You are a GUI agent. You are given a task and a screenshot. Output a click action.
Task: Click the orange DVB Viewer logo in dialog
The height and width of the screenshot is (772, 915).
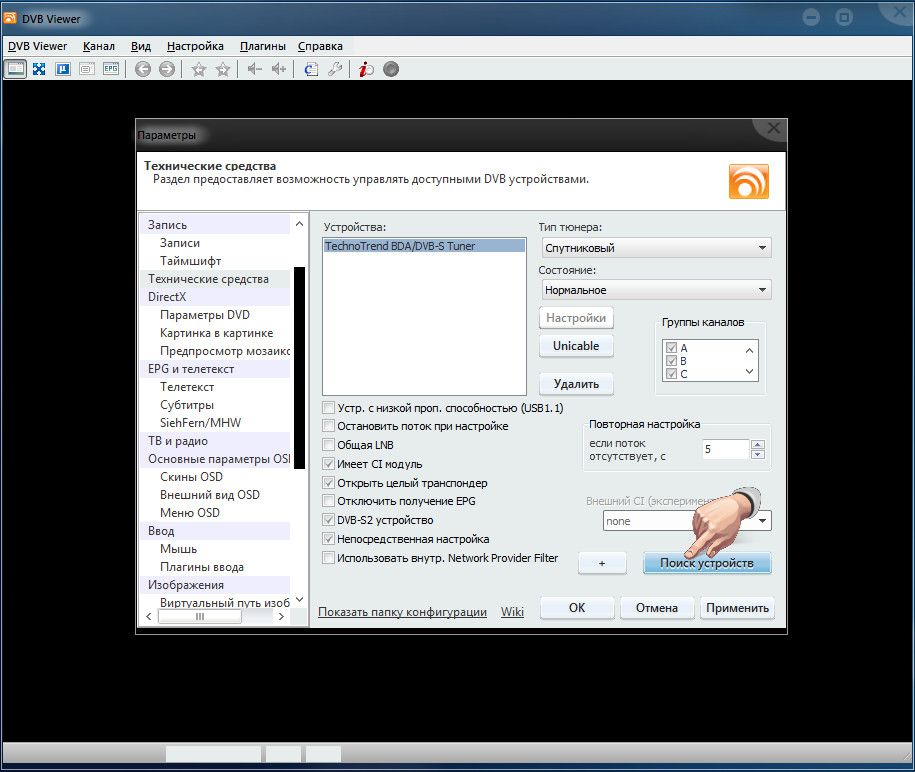tap(749, 181)
